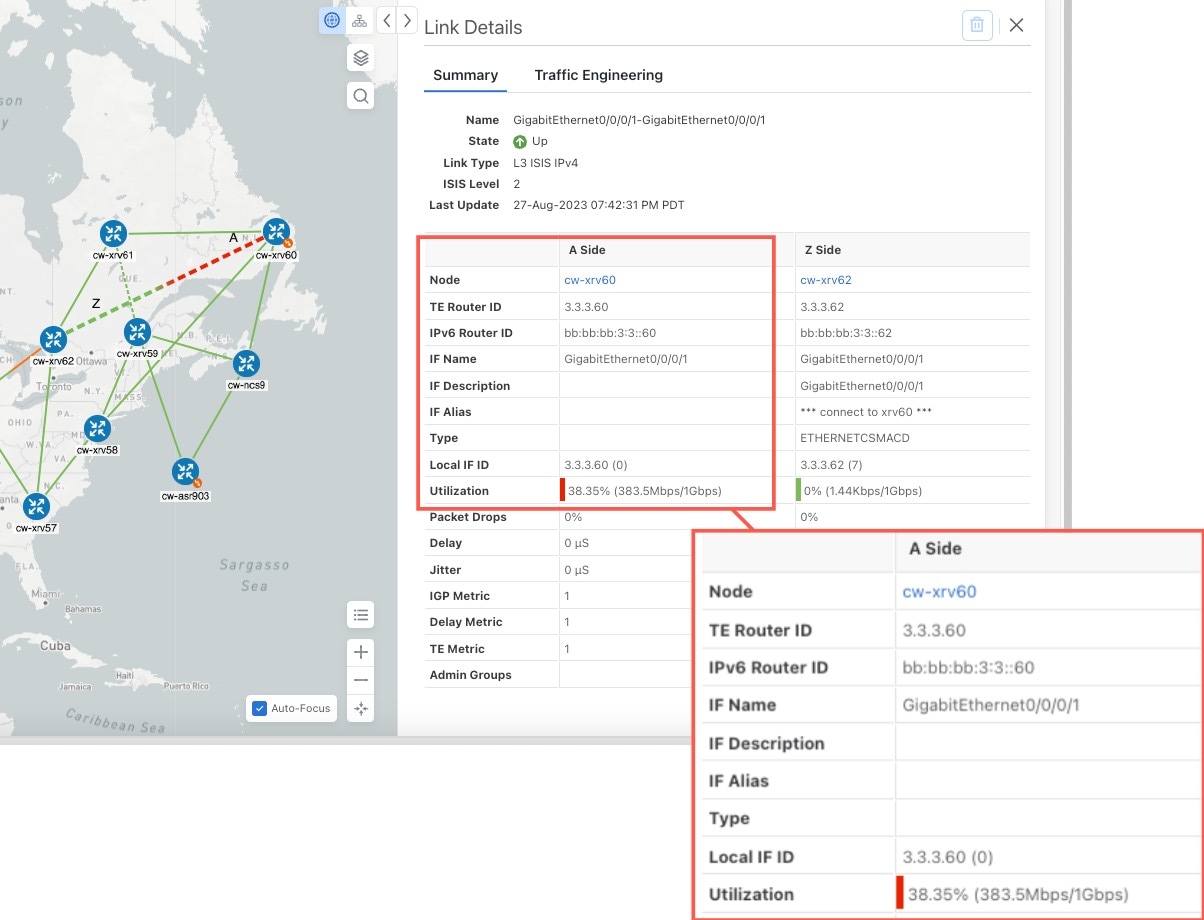Open the cw-xrv60 node details link
1204x920 pixels.
pyautogui.click(x=590, y=280)
